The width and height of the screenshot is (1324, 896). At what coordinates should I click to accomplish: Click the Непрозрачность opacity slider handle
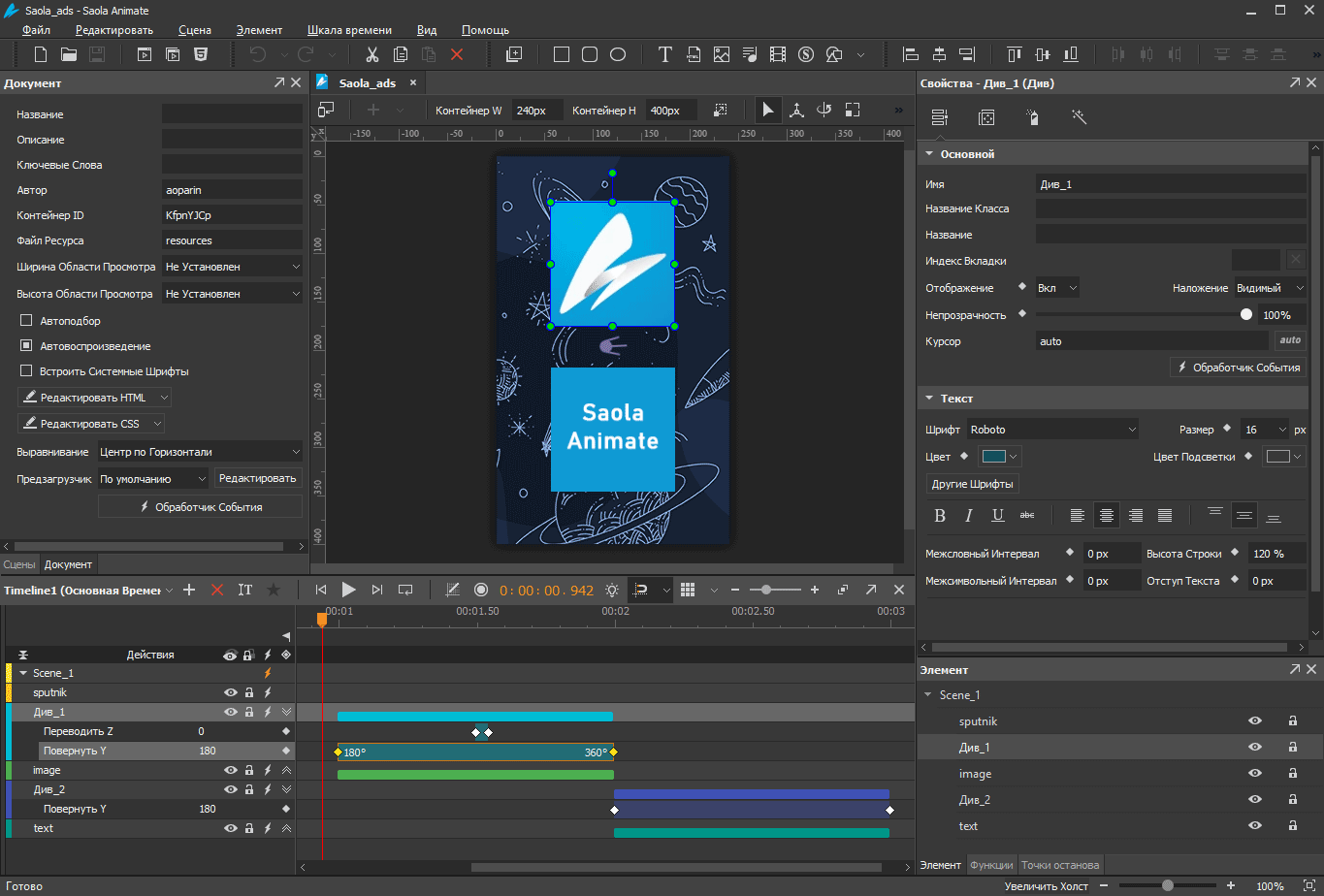1246,314
